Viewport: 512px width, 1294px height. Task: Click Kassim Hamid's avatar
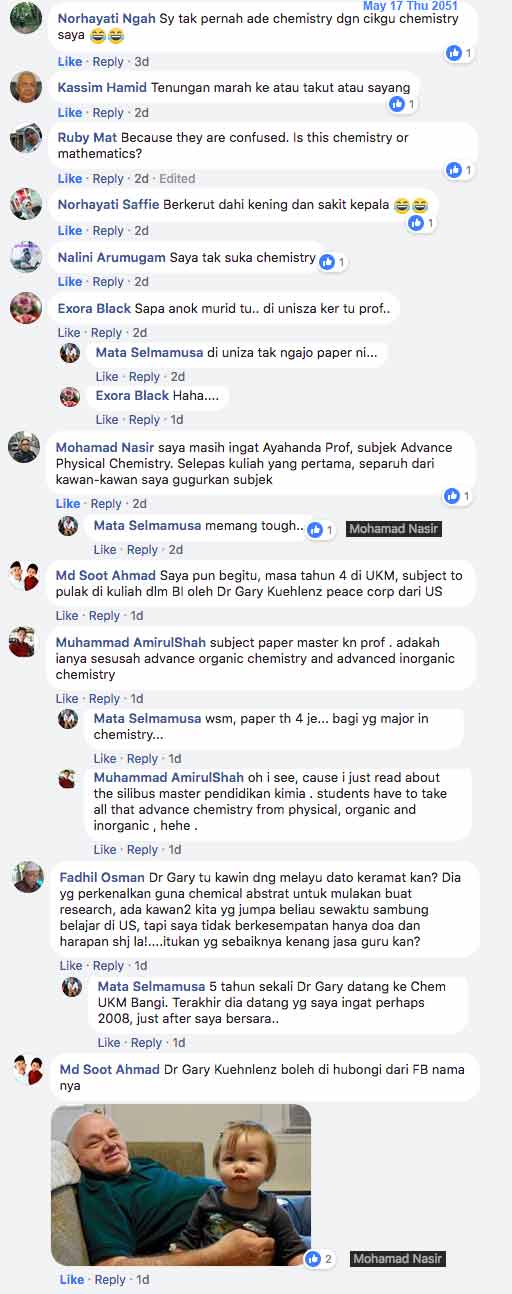click(26, 87)
